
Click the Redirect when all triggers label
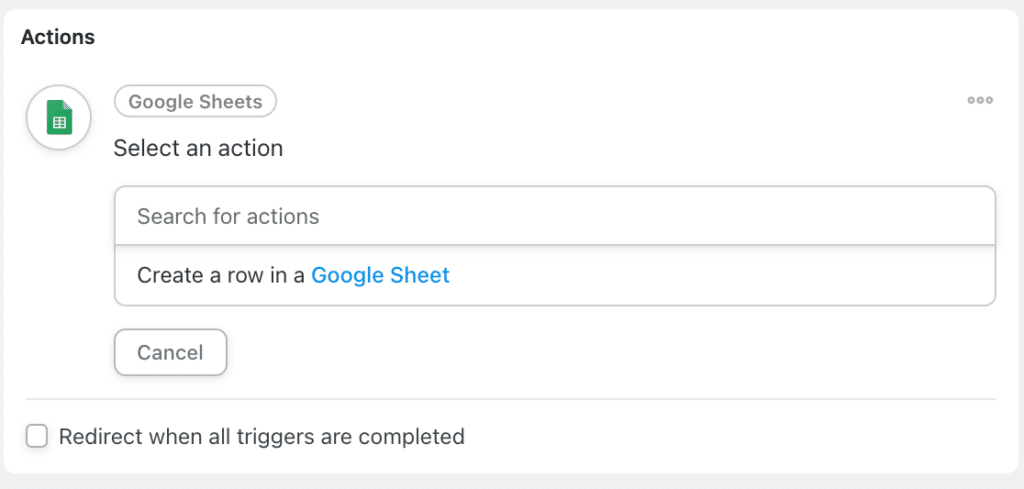(262, 436)
